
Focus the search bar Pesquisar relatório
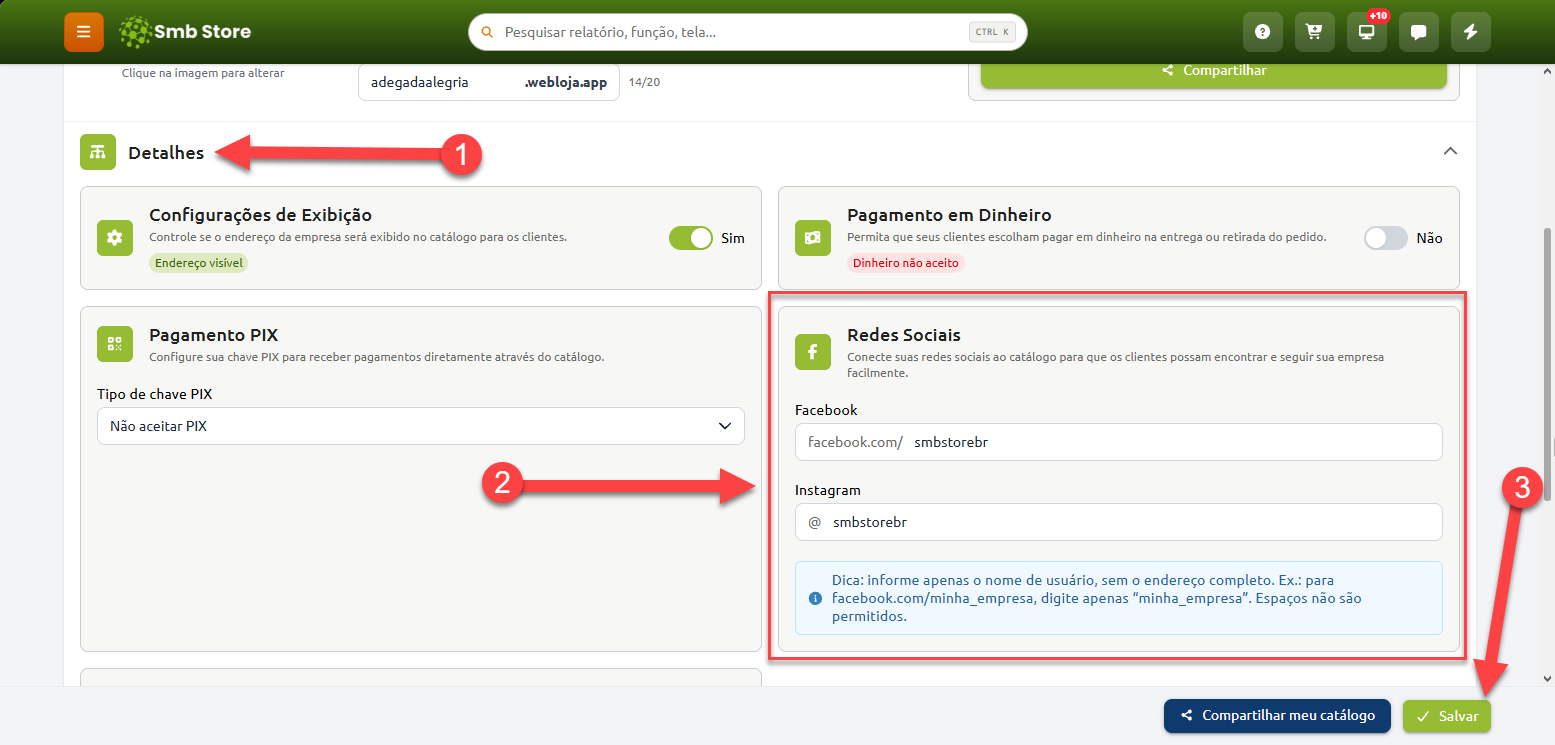pyautogui.click(x=748, y=32)
